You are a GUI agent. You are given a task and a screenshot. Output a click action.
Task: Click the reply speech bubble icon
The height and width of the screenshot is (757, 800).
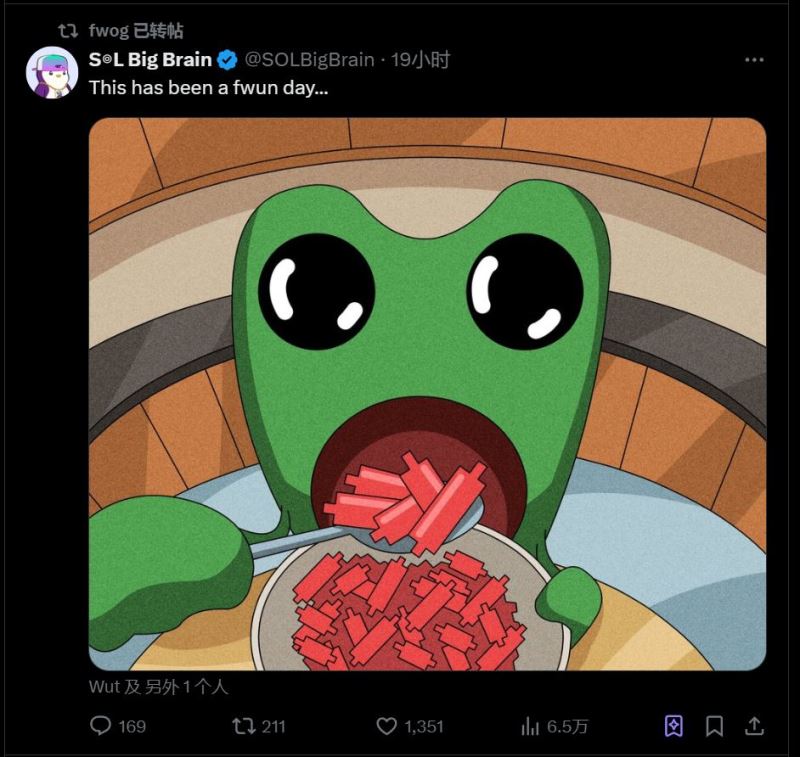(101, 726)
